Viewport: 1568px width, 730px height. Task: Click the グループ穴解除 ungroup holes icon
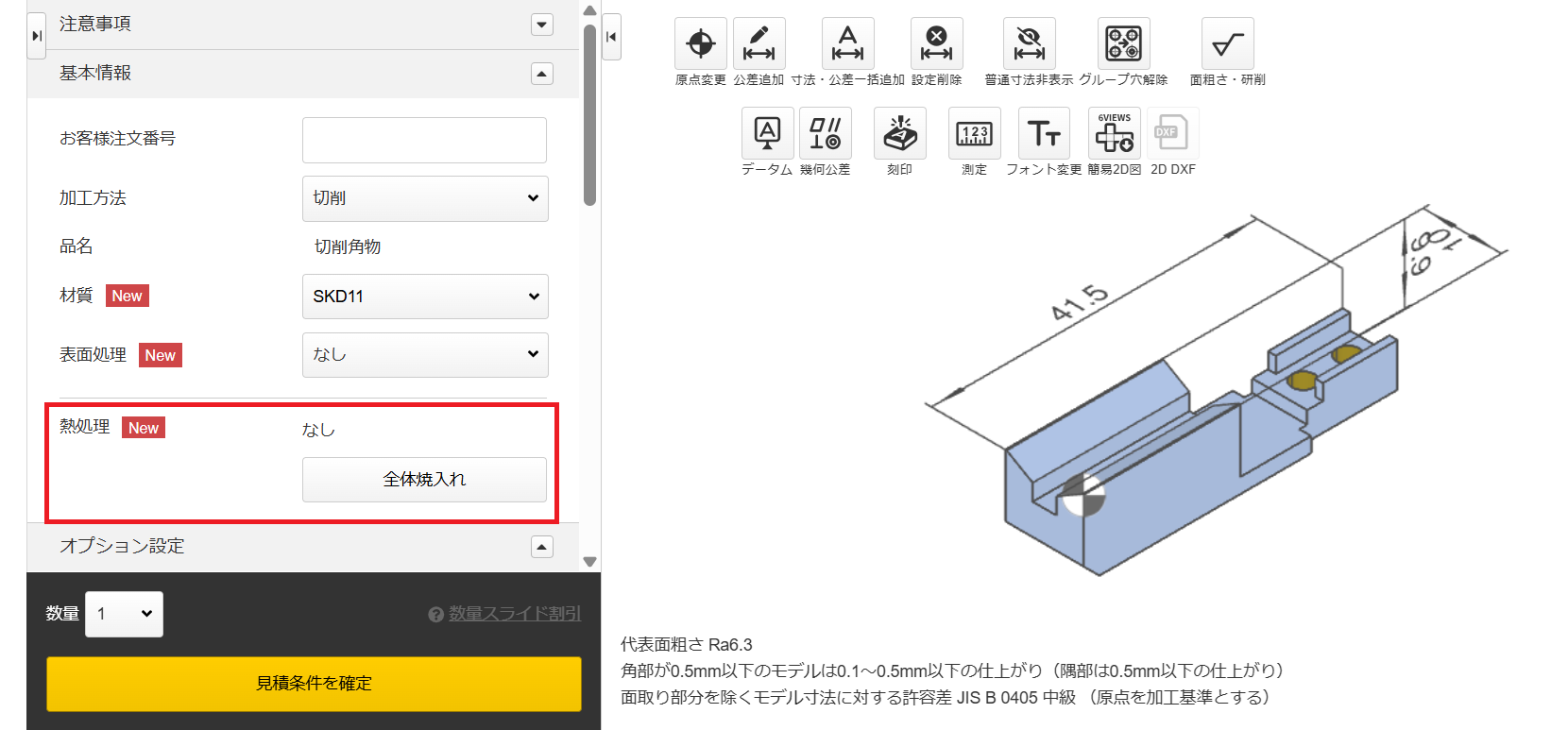tap(1123, 43)
